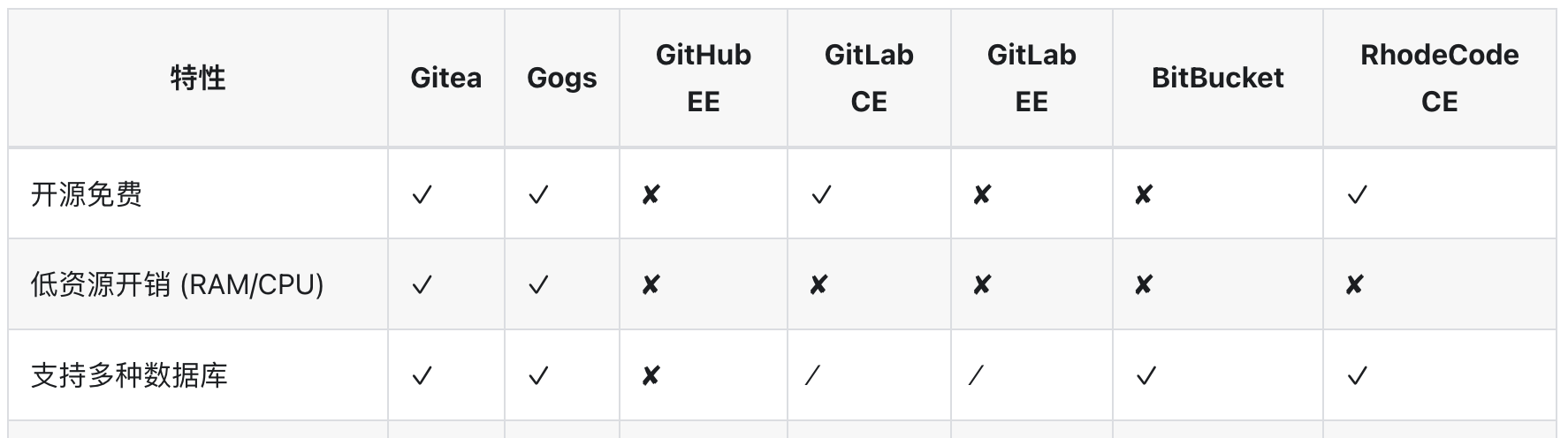Click the 低资源开销 (RAM/CPU) row label

click(177, 285)
